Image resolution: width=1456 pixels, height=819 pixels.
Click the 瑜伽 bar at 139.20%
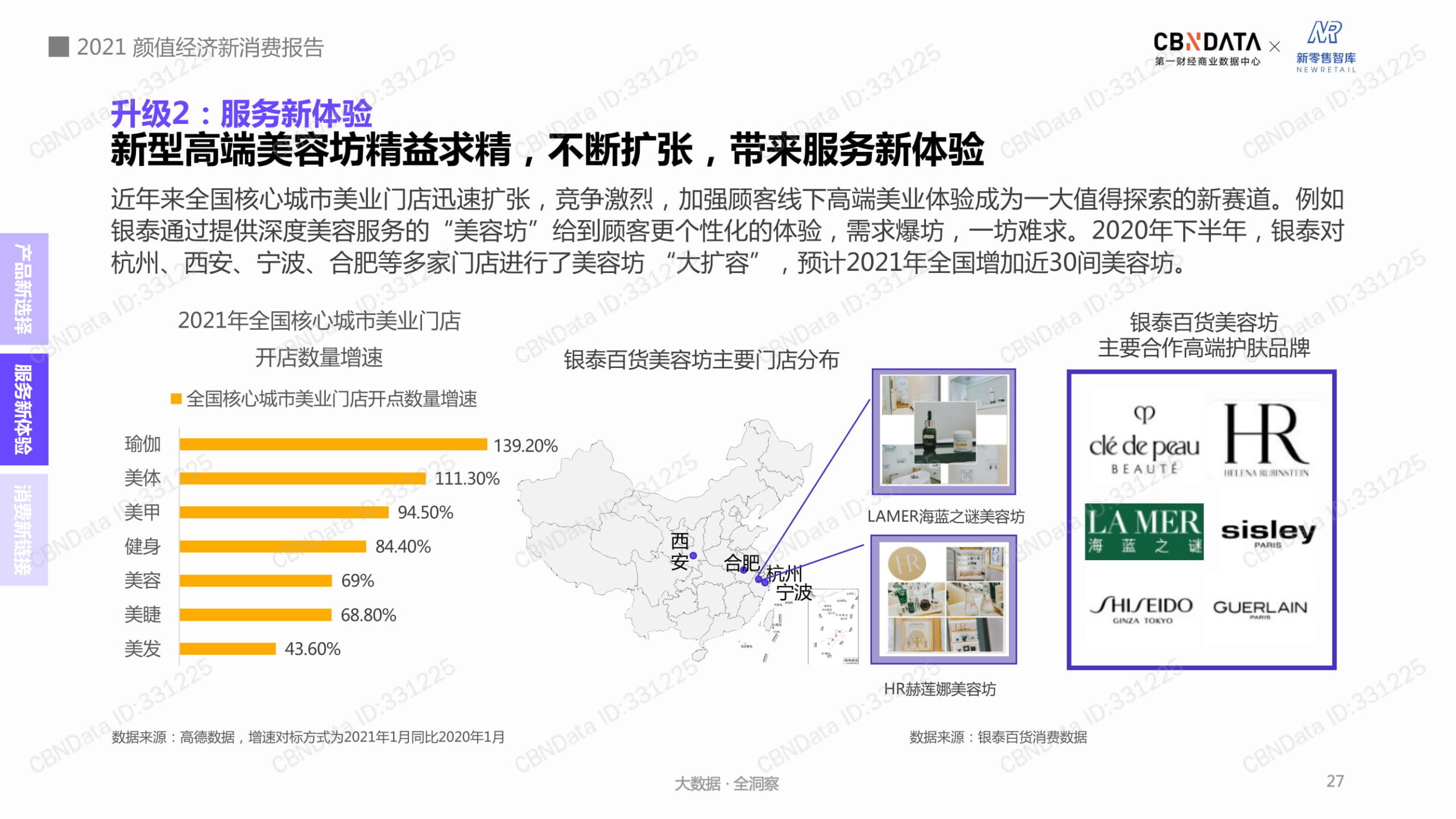(x=333, y=444)
